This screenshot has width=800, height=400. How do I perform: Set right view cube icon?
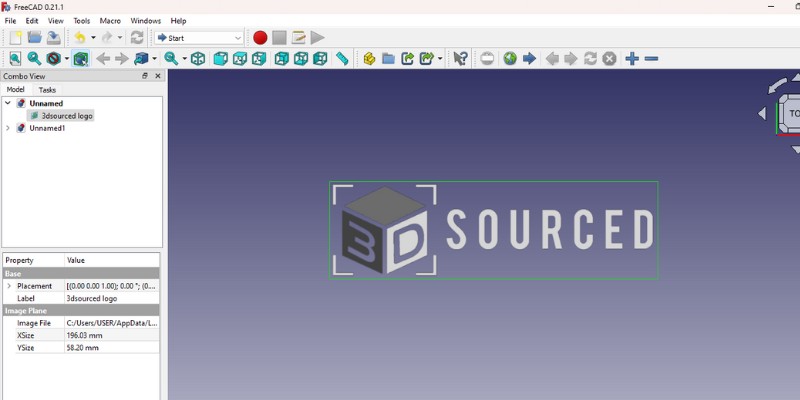(x=259, y=59)
